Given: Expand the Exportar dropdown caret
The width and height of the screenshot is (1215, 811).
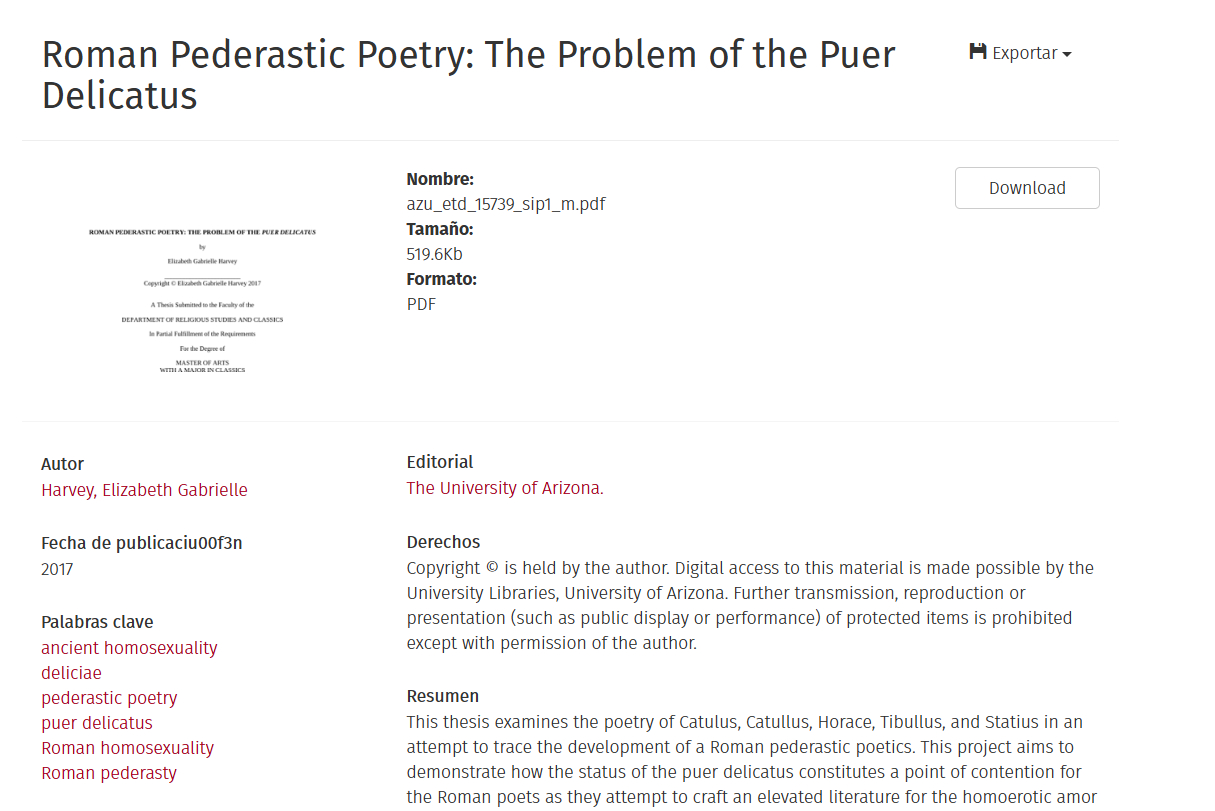Looking at the screenshot, I should (x=1067, y=54).
